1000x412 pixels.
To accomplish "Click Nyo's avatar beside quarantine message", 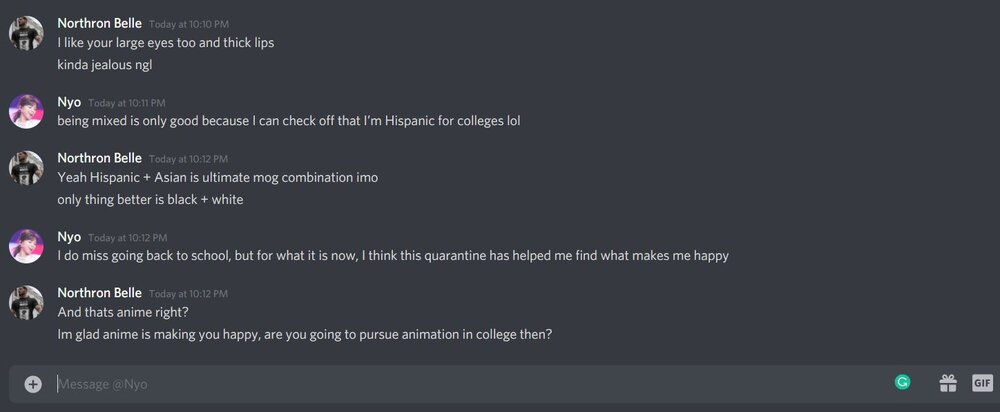I will click(x=26, y=246).
